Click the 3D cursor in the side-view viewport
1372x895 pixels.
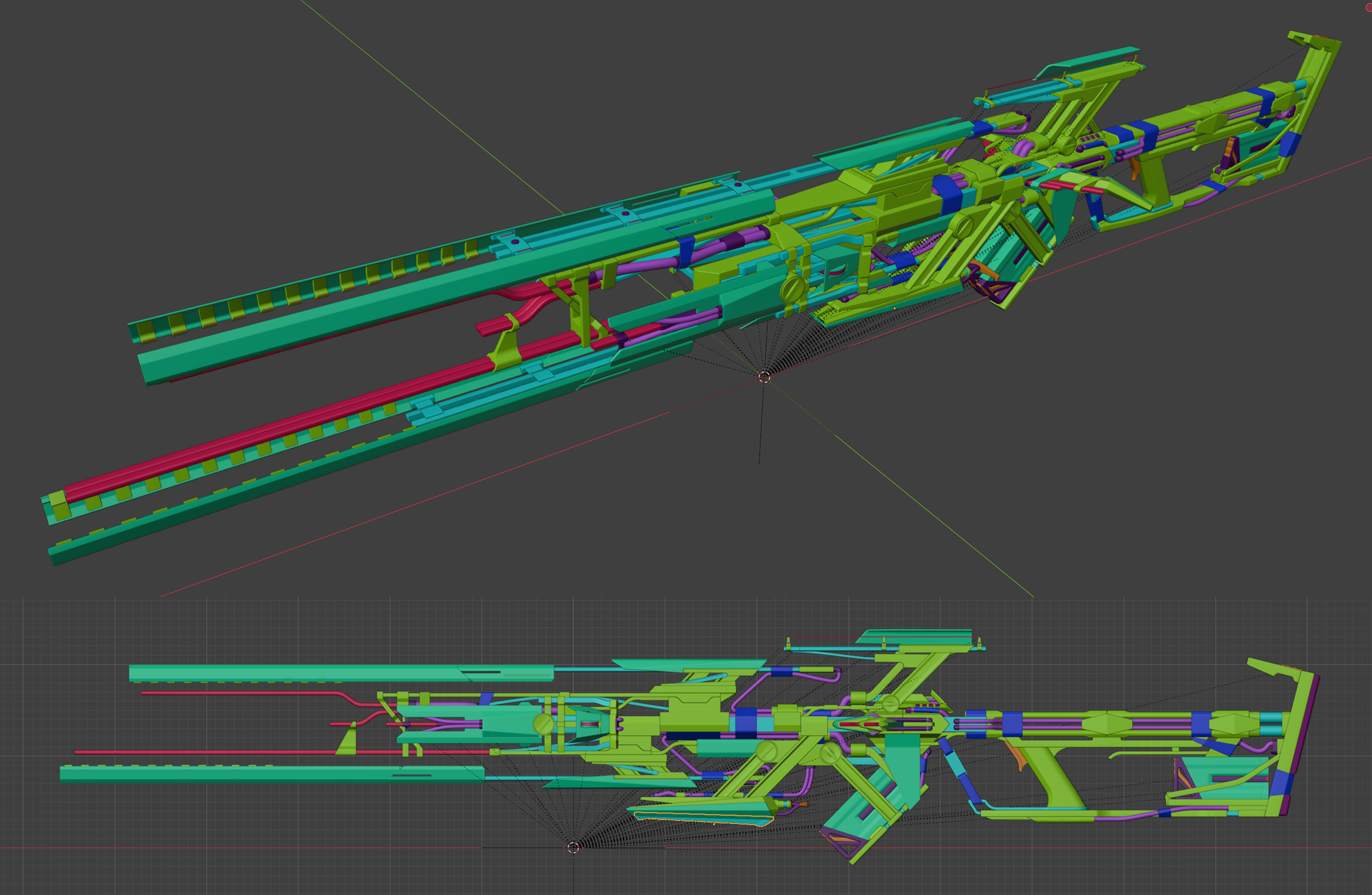click(573, 847)
